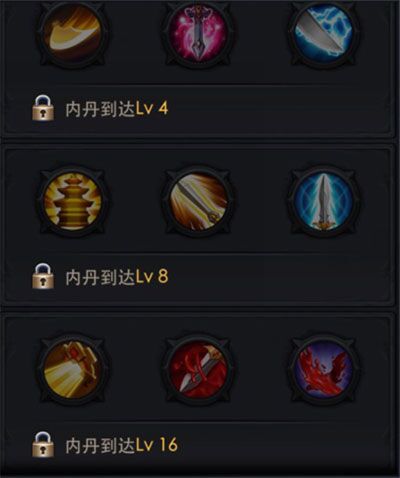
Task: Click the 内丹到达Lv 16 unlock requirement text
Action: [121, 445]
